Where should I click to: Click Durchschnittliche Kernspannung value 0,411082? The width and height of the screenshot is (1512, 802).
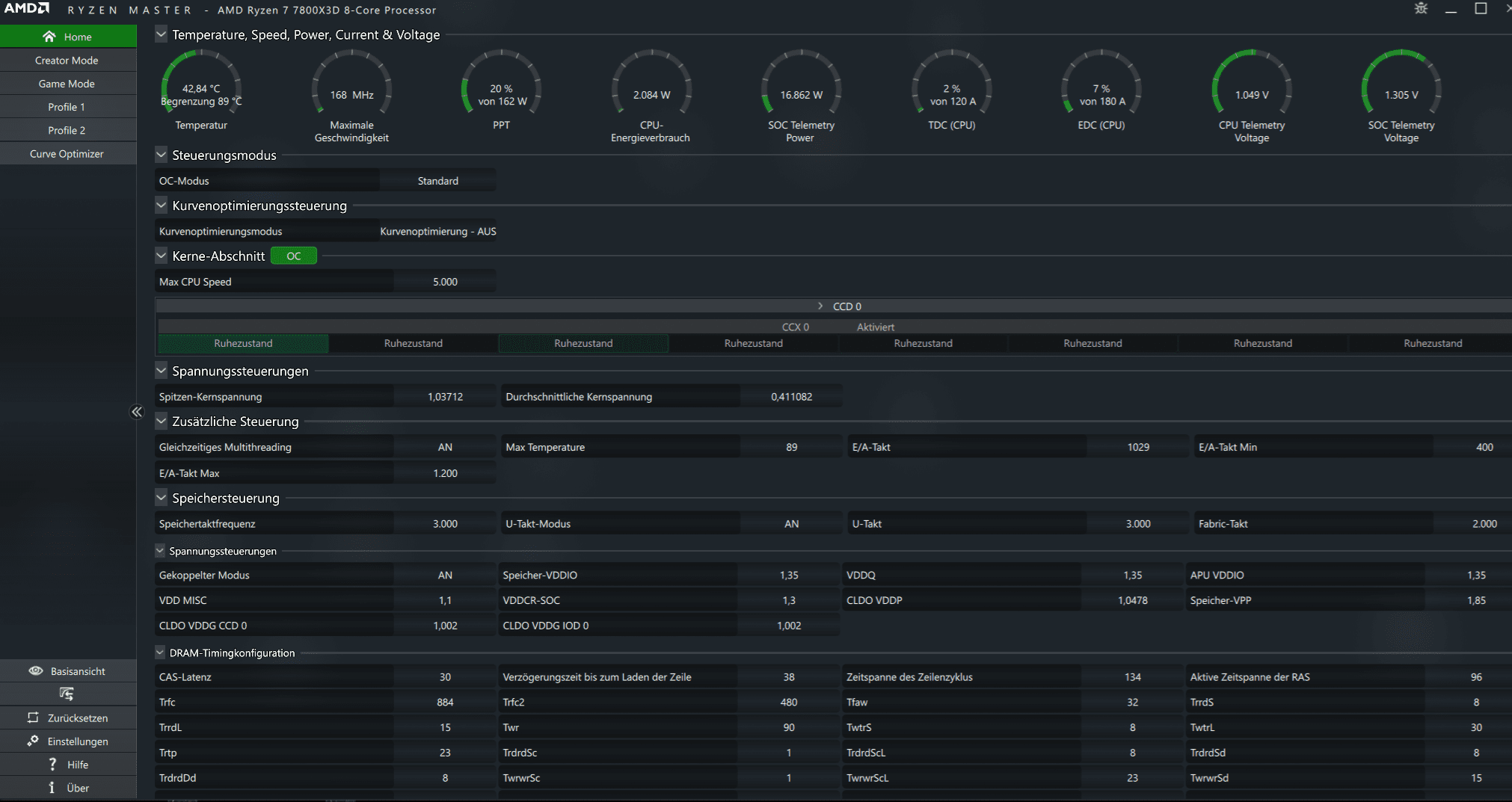pos(791,397)
